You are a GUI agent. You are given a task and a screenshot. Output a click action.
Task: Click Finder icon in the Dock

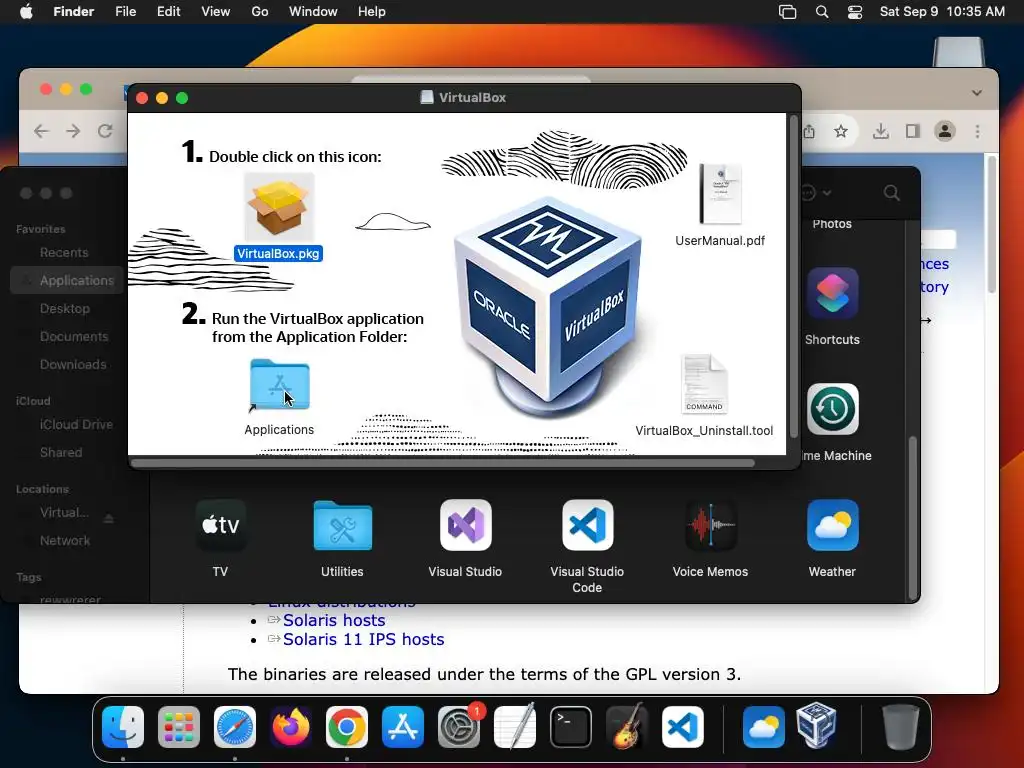[123, 727]
